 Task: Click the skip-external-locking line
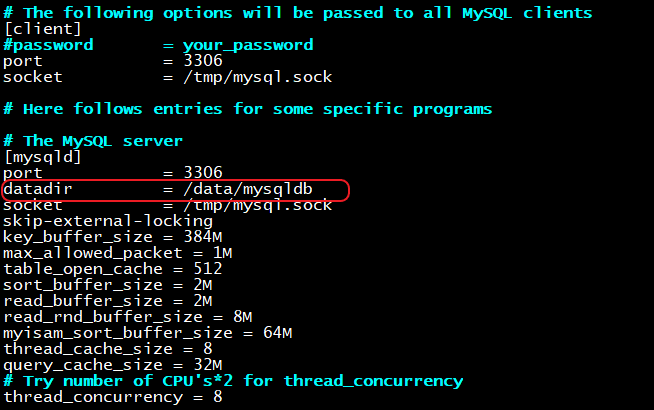[108, 221]
